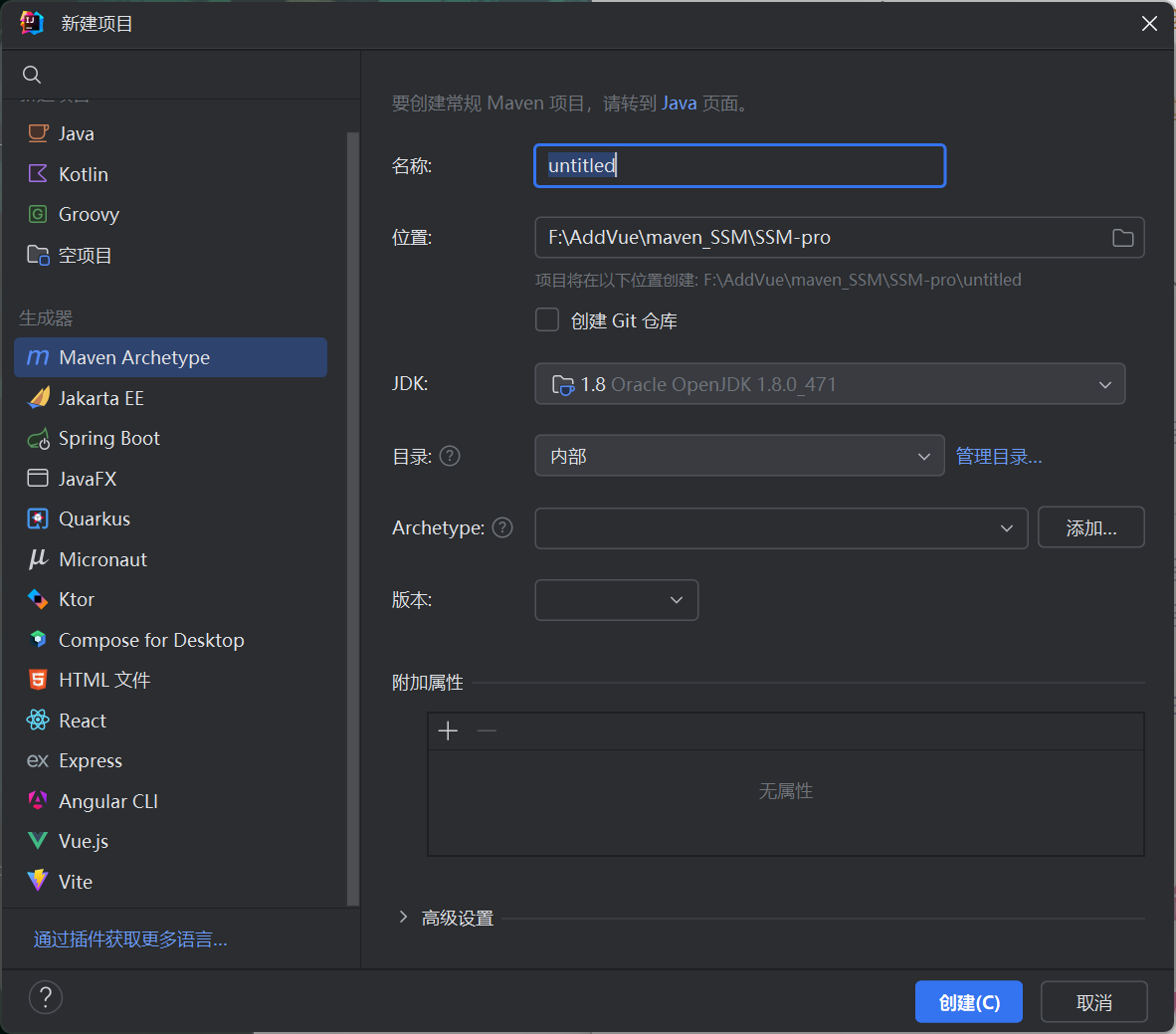Open the Archetype dropdown list
1176x1034 pixels.
tap(780, 528)
